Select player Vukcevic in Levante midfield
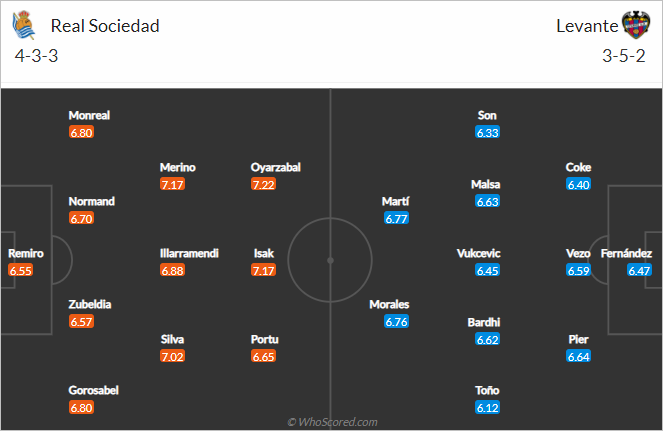Screen dimensions: 663x431 coord(479,253)
